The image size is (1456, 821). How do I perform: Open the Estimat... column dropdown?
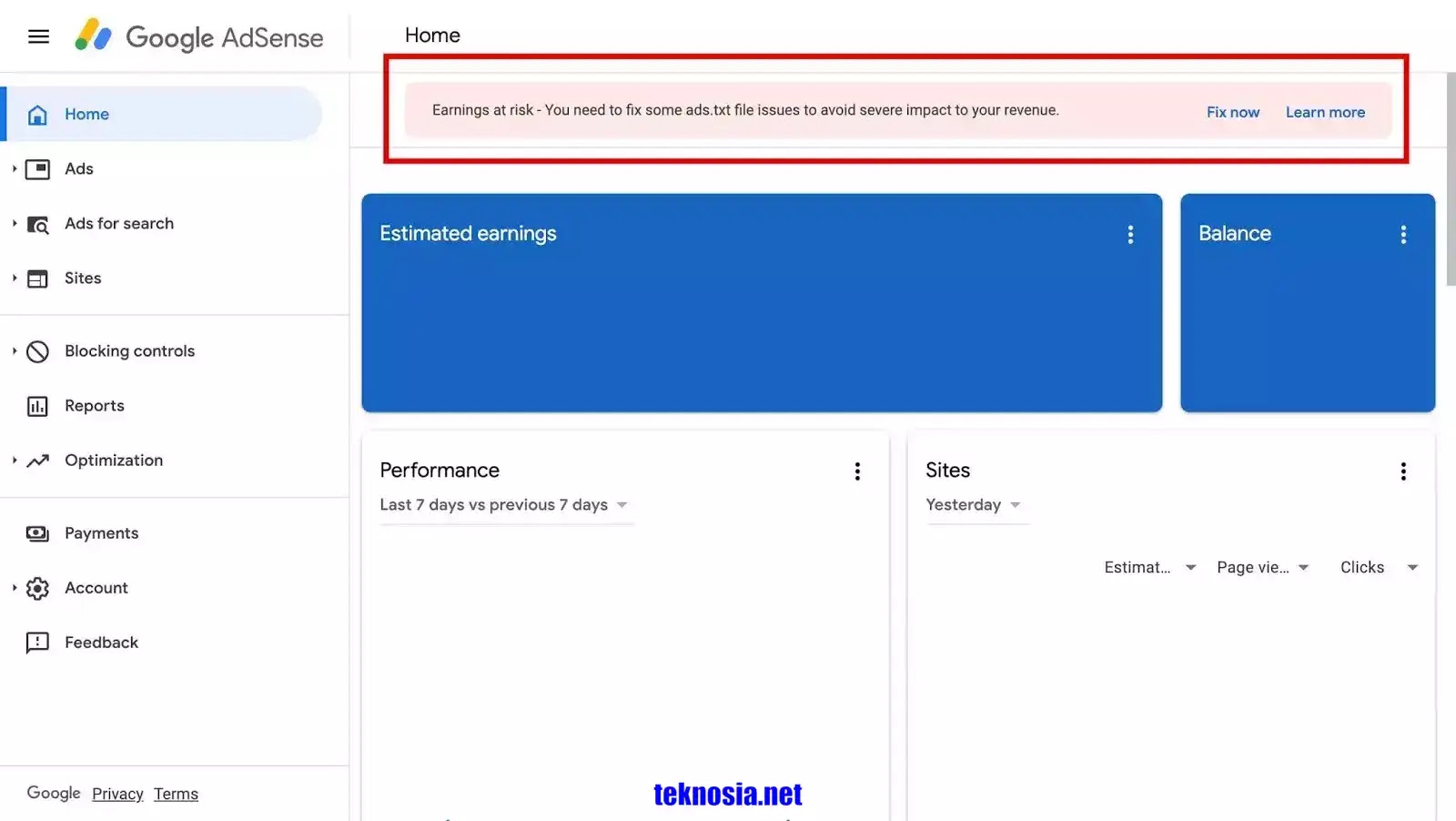[1150, 567]
